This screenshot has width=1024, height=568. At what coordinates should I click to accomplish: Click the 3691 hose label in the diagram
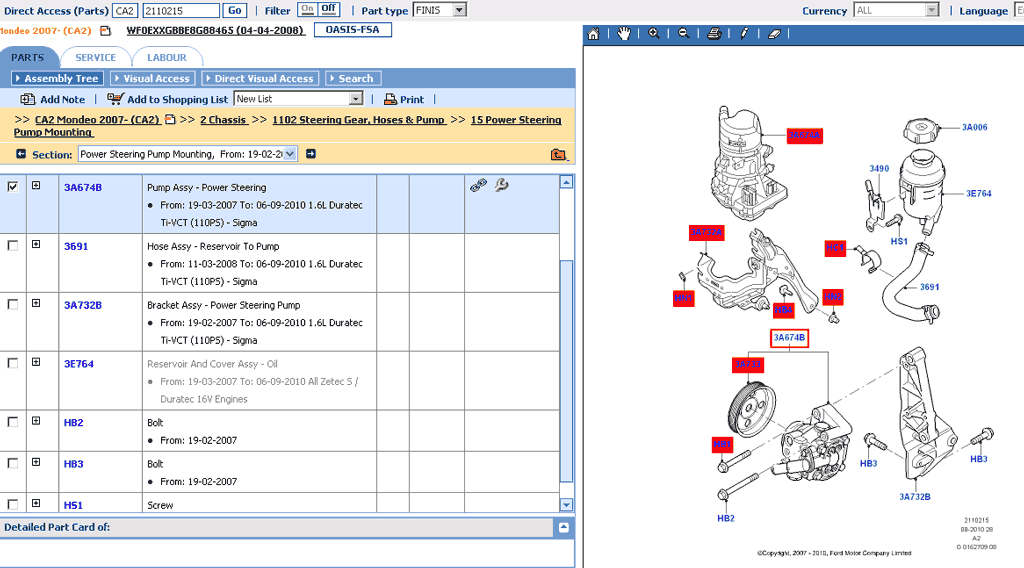coord(929,287)
